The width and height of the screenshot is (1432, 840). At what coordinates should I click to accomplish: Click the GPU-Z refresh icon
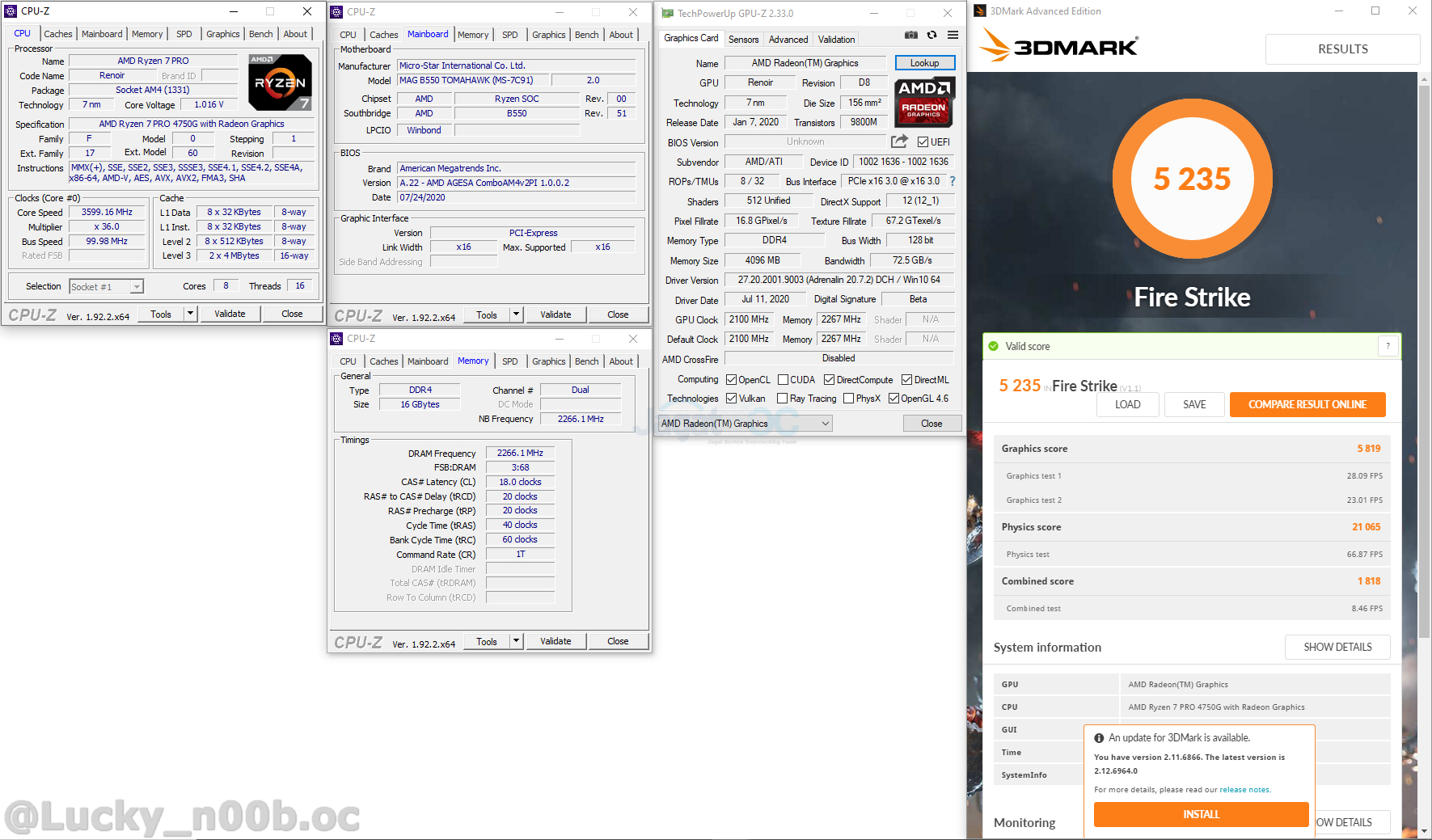[931, 35]
